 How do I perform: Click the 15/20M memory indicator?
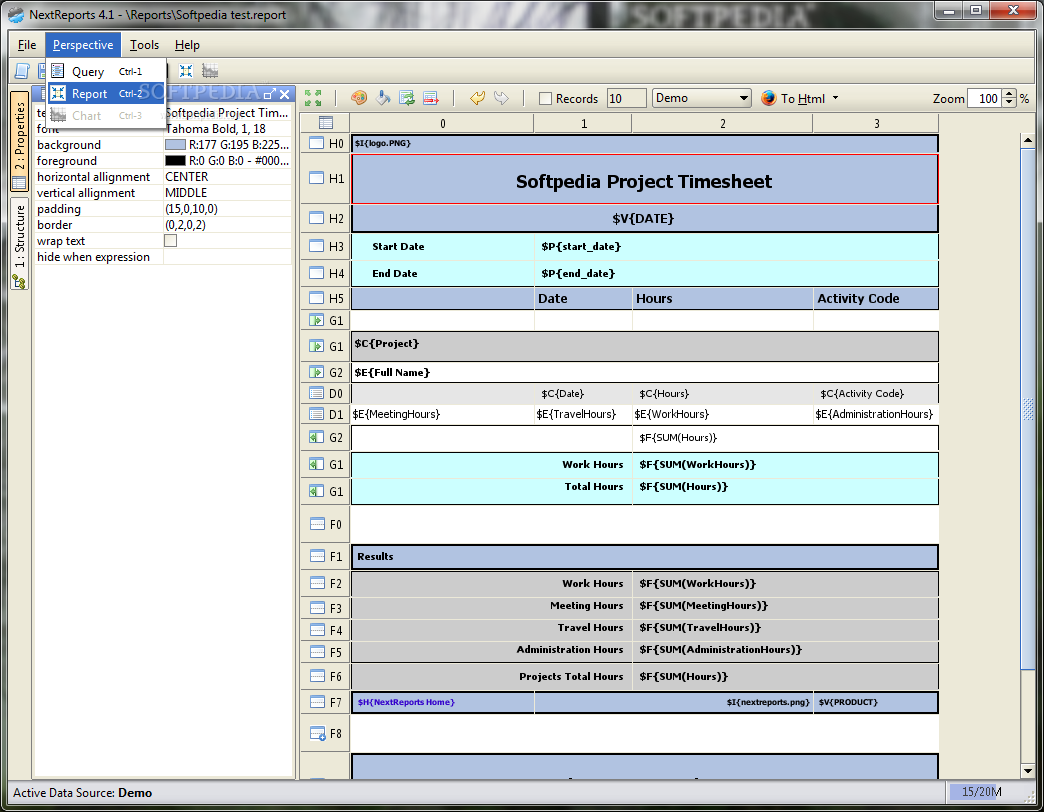(981, 791)
